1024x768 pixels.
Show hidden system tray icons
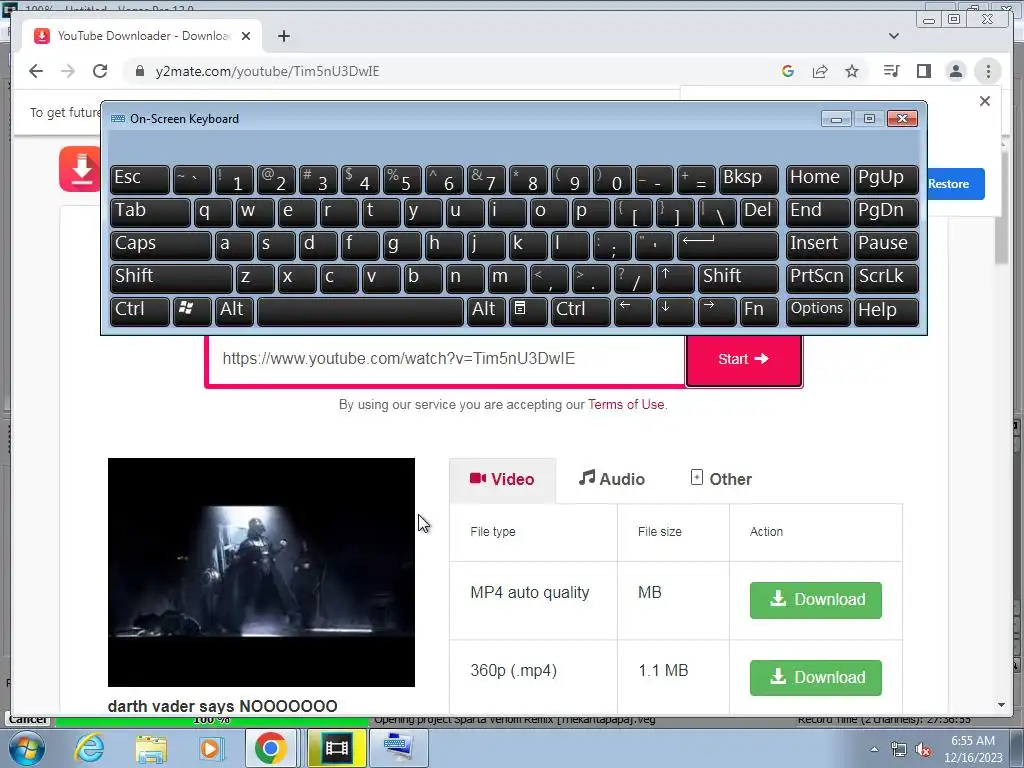(874, 749)
